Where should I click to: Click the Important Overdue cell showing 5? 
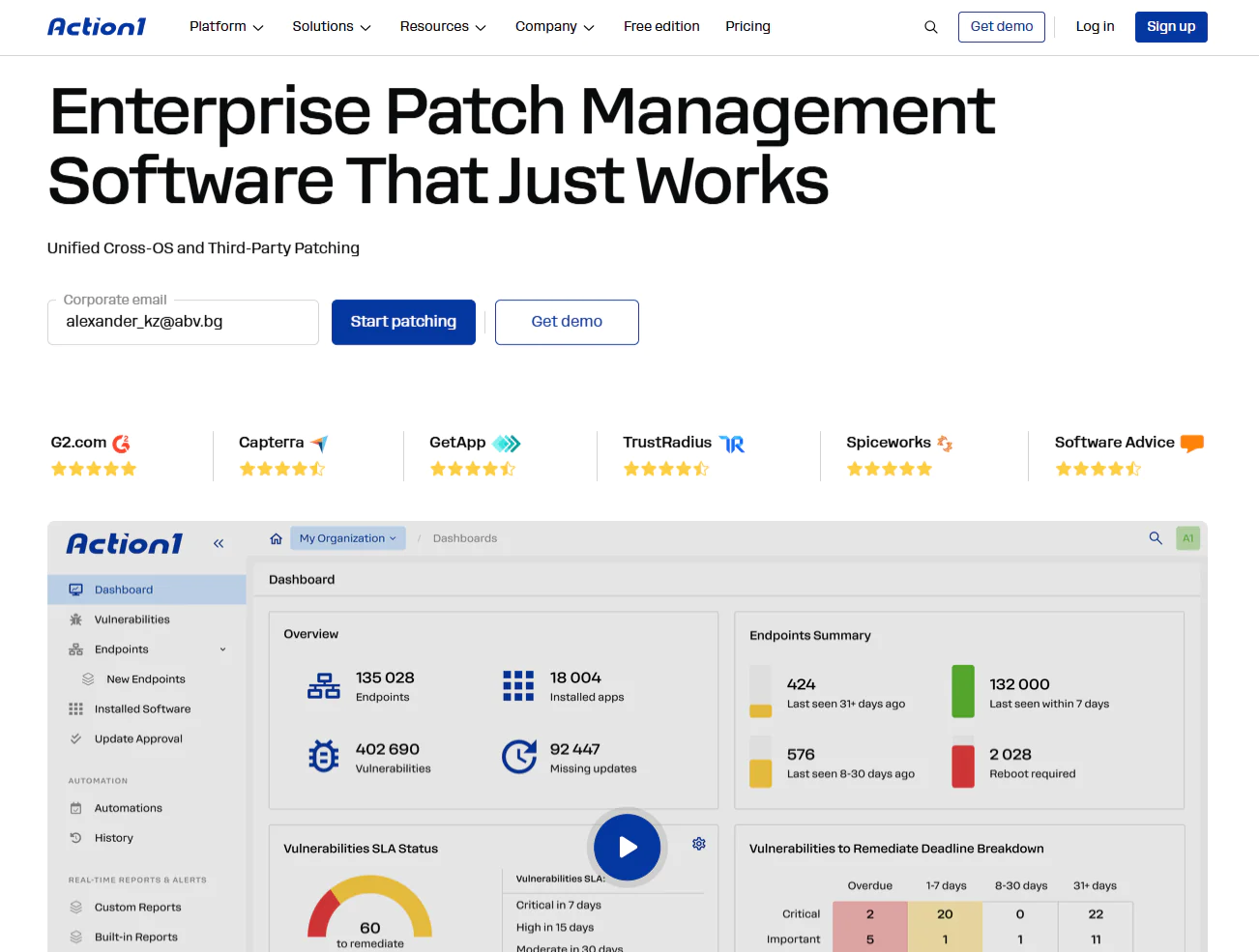[x=870, y=939]
